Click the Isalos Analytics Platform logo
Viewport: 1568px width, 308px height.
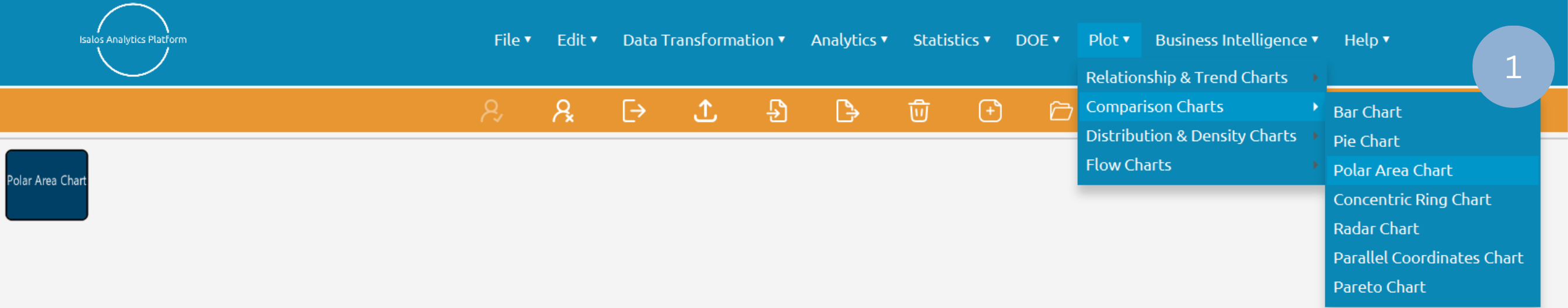pos(132,40)
